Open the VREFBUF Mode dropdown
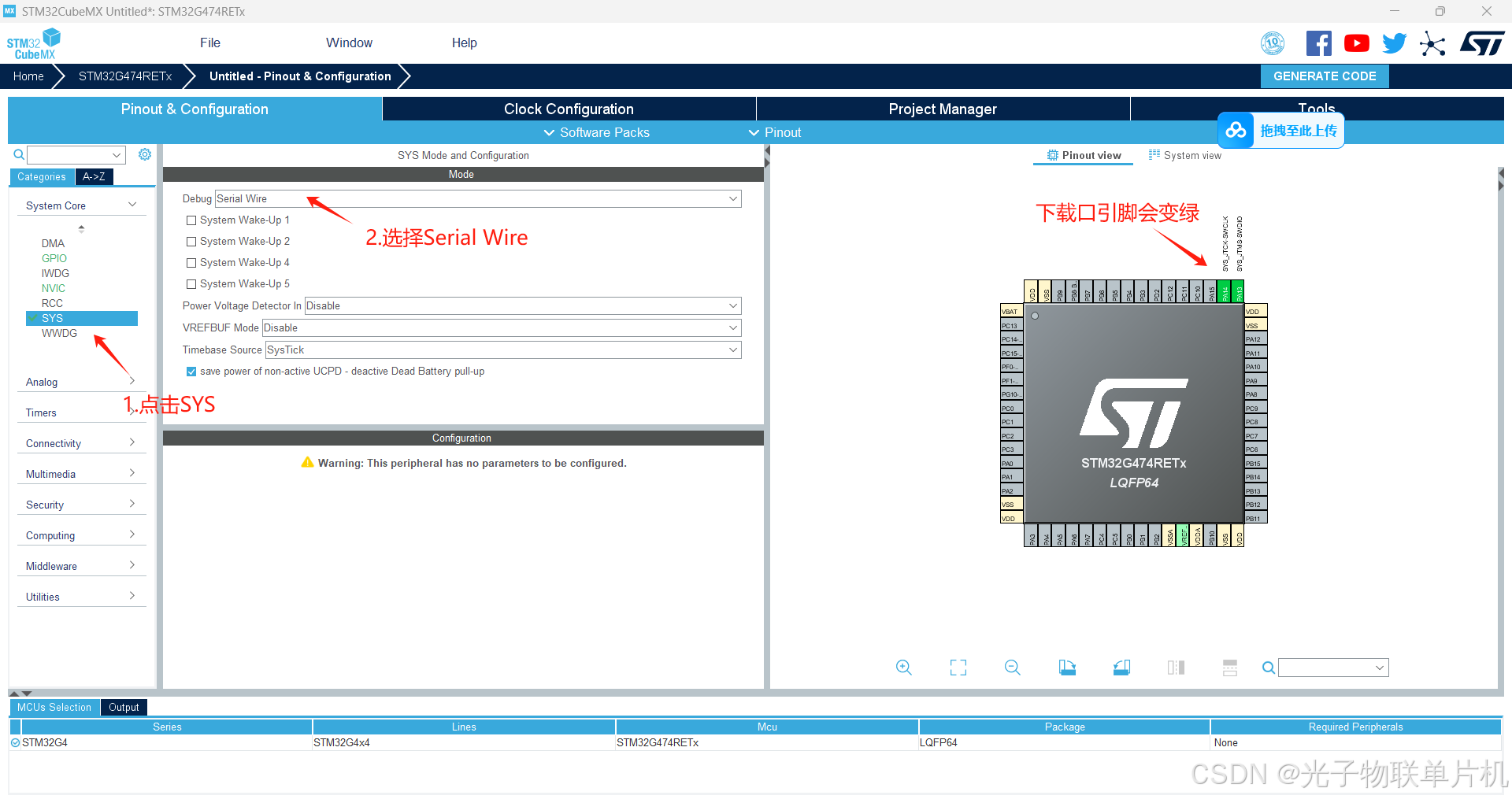The height and width of the screenshot is (799, 1512). (501, 327)
